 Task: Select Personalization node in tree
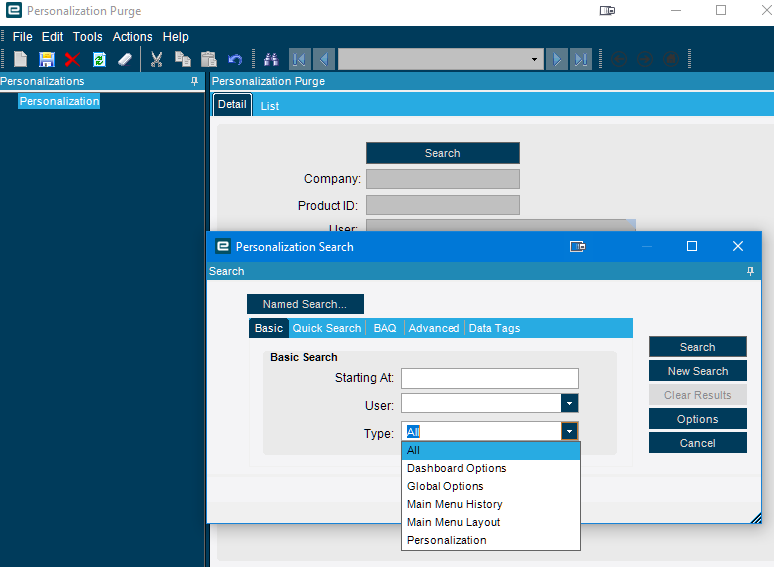pyautogui.click(x=59, y=101)
